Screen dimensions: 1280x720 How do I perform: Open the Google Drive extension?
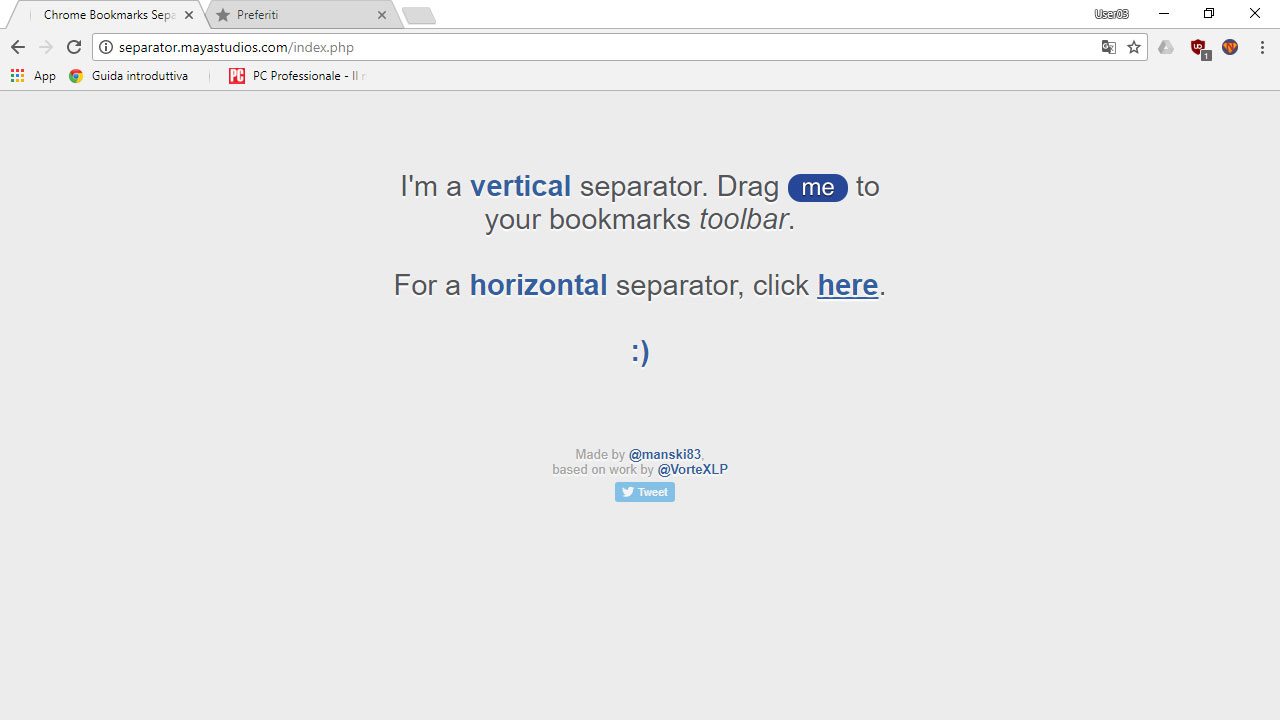click(x=1166, y=47)
